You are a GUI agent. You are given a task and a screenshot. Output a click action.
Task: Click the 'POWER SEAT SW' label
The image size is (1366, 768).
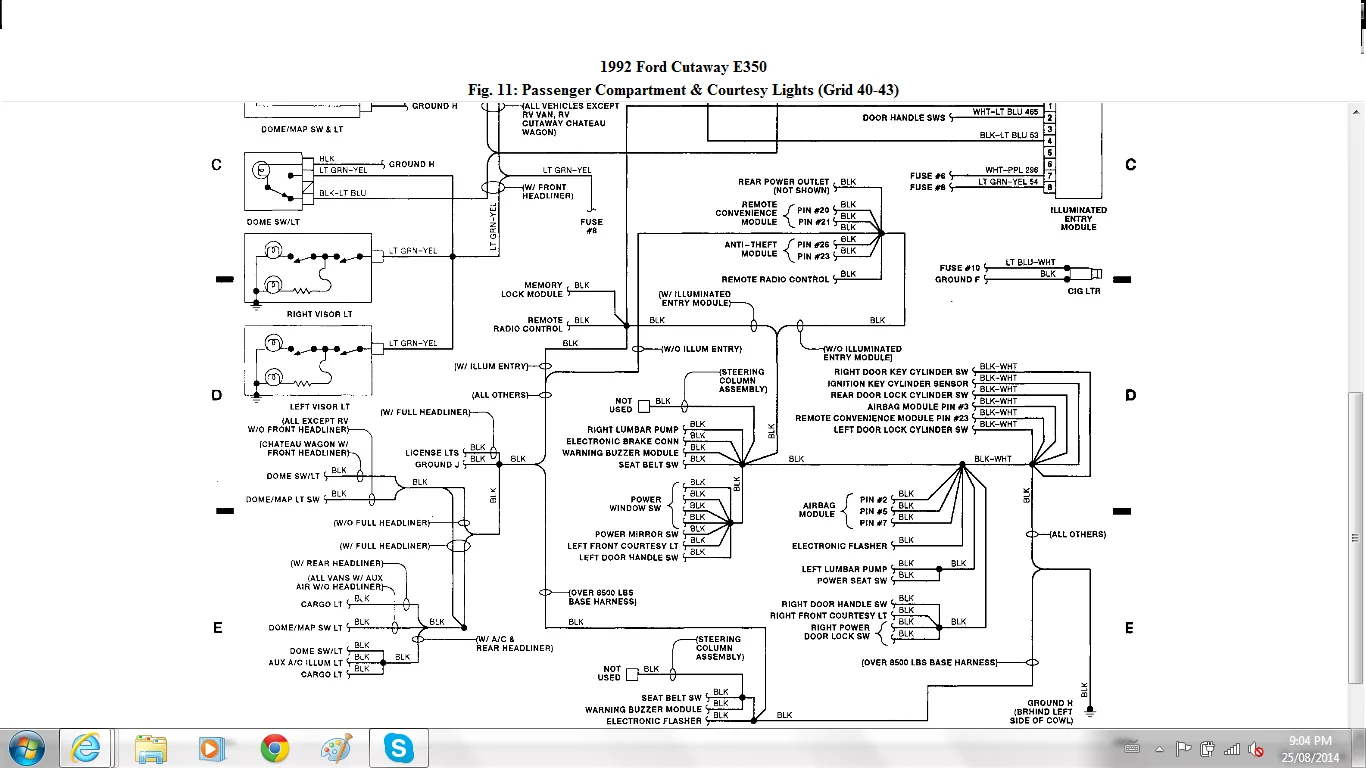click(852, 581)
